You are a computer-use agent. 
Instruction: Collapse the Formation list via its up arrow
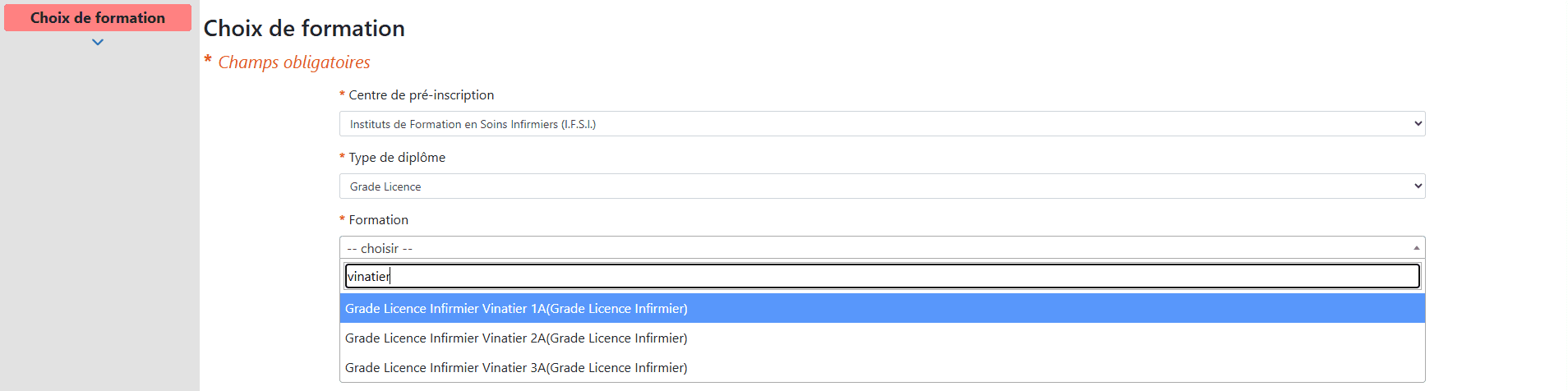click(x=1417, y=248)
